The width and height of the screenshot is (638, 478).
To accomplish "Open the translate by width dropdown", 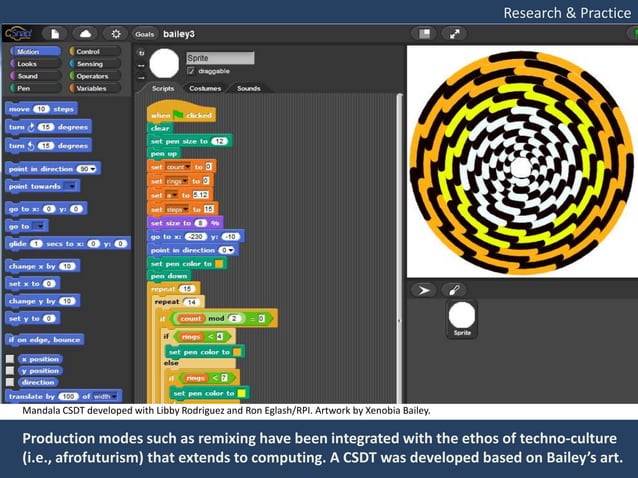I will pyautogui.click(x=114, y=396).
